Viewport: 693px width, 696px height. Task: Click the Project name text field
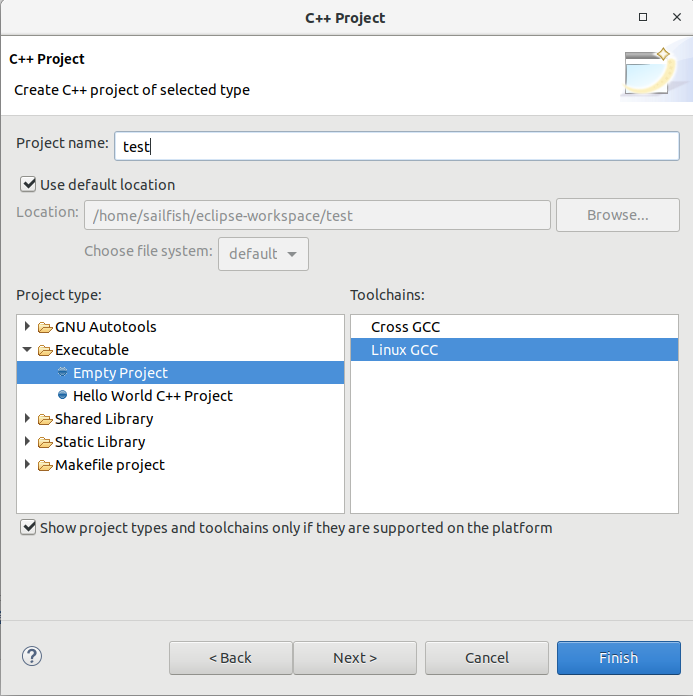tap(397, 146)
